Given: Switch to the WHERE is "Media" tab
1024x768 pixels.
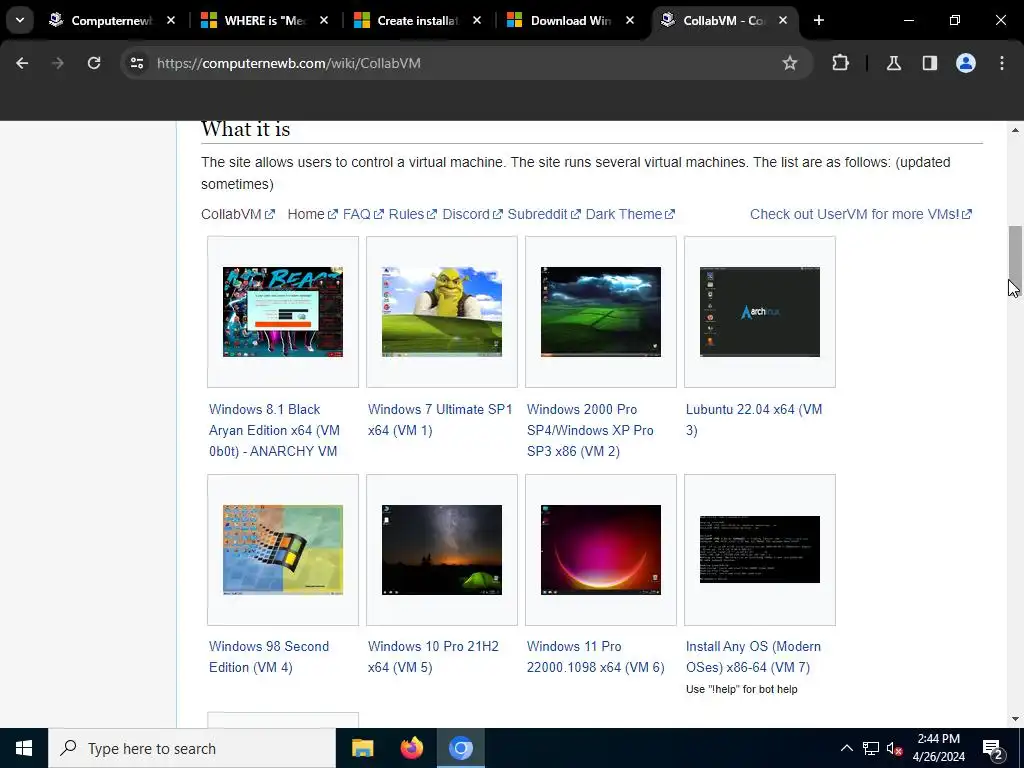Looking at the screenshot, I should [264, 20].
